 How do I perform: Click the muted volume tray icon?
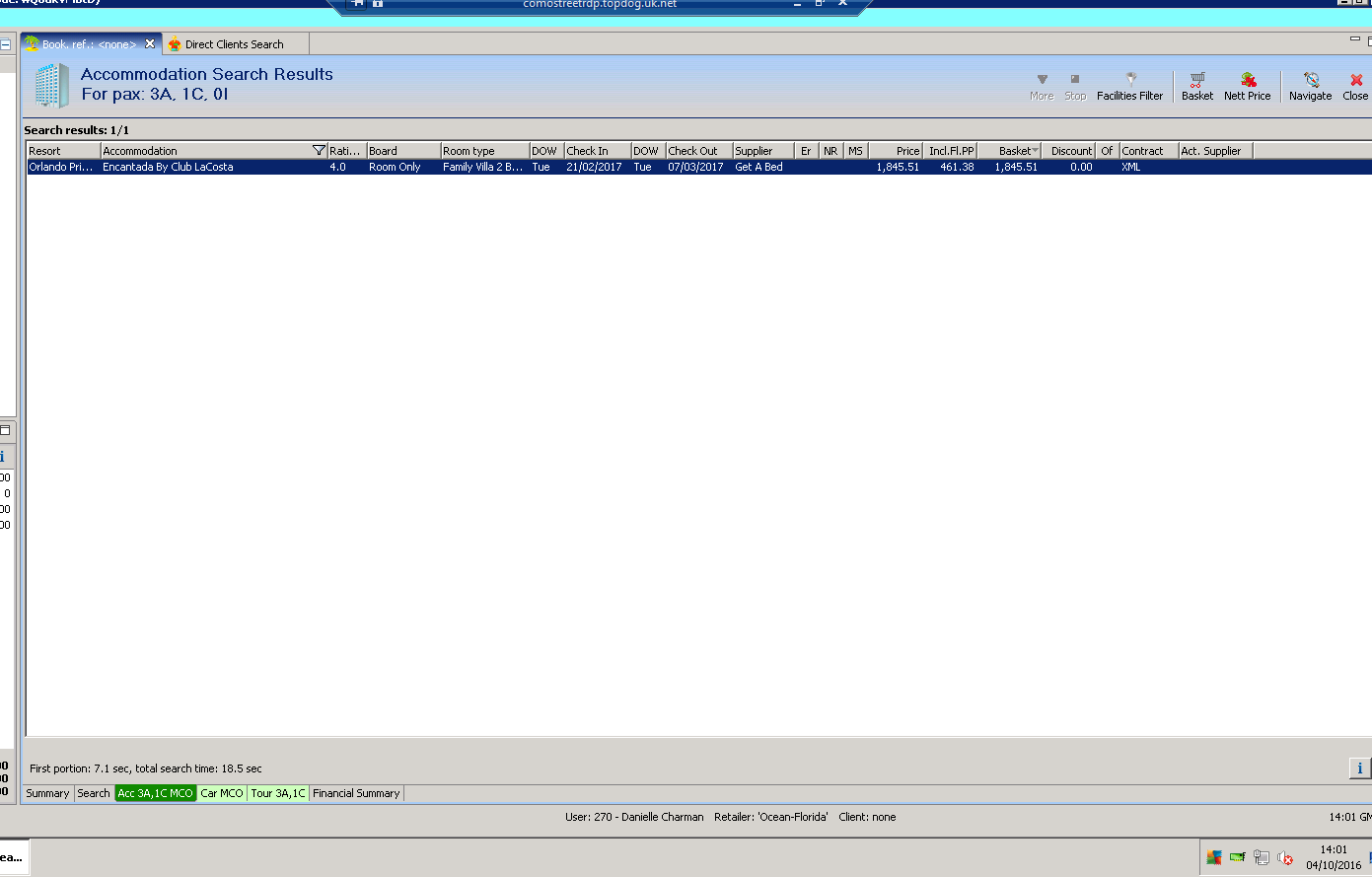(x=1285, y=857)
